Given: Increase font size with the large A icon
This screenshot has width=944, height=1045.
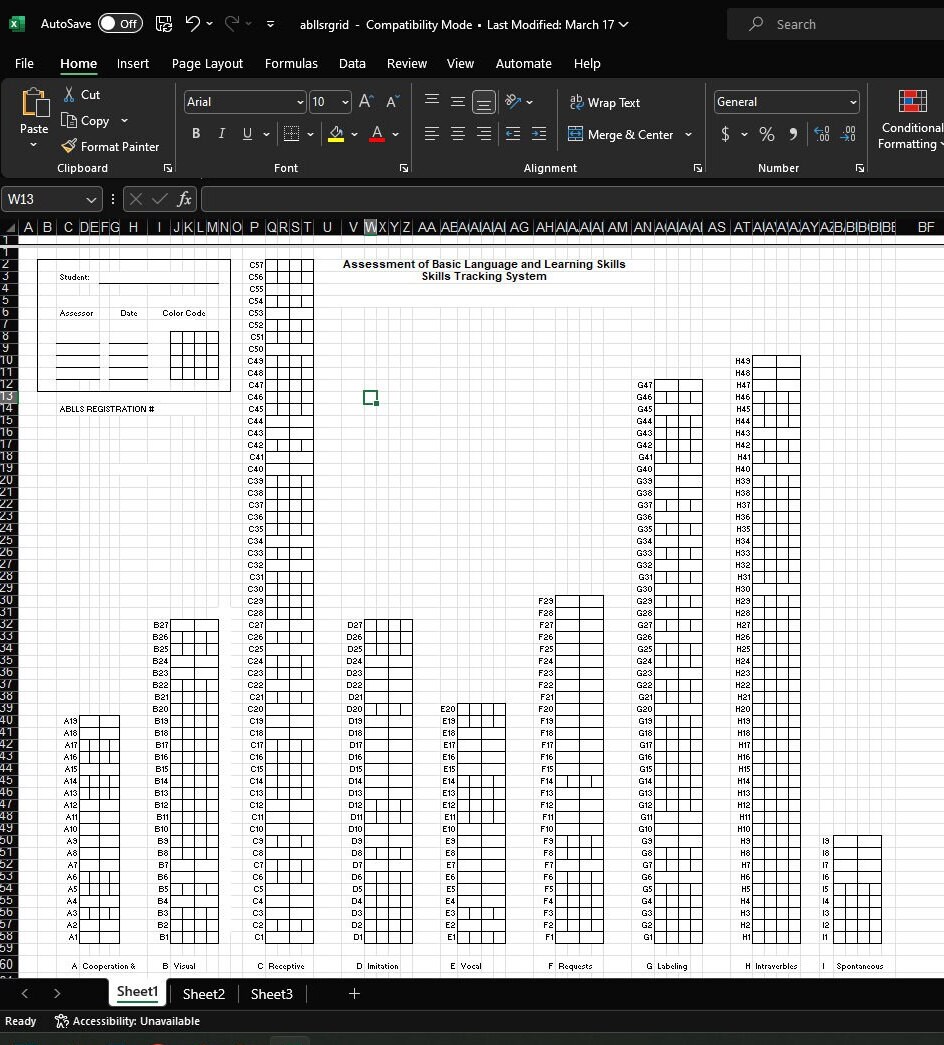Looking at the screenshot, I should click(366, 101).
